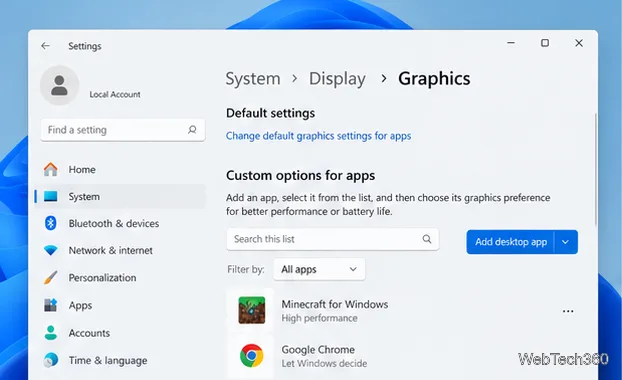The height and width of the screenshot is (380, 622).
Task: Go back to Display in the breadcrumb
Action: (337, 79)
